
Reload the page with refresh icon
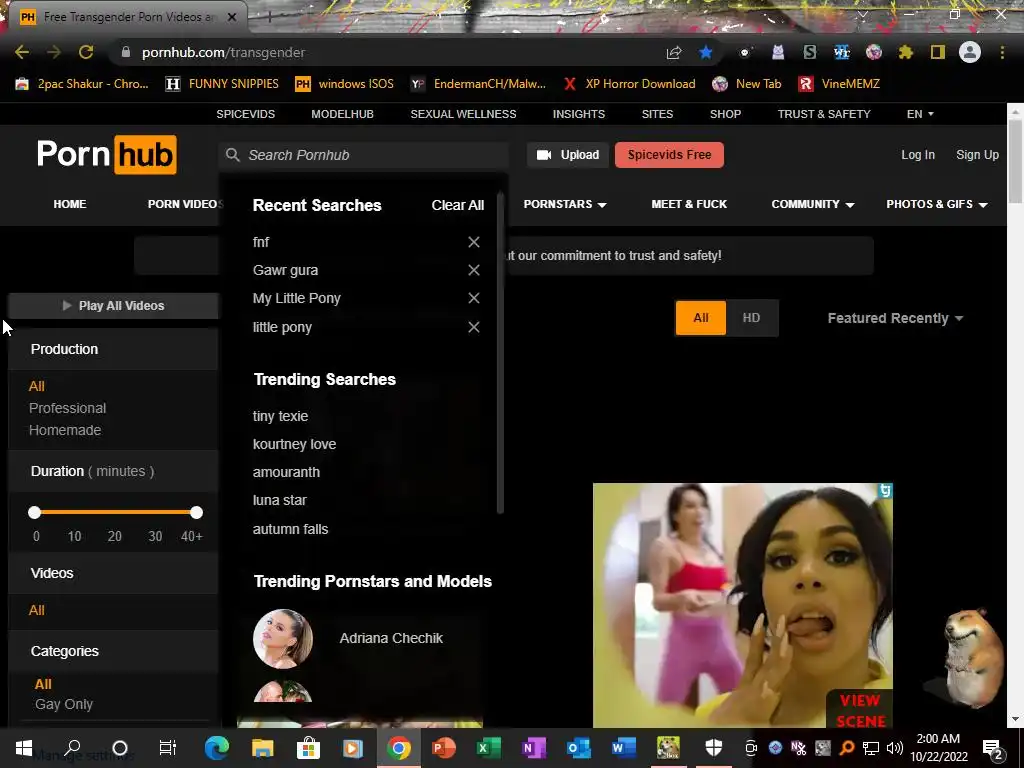pos(86,52)
